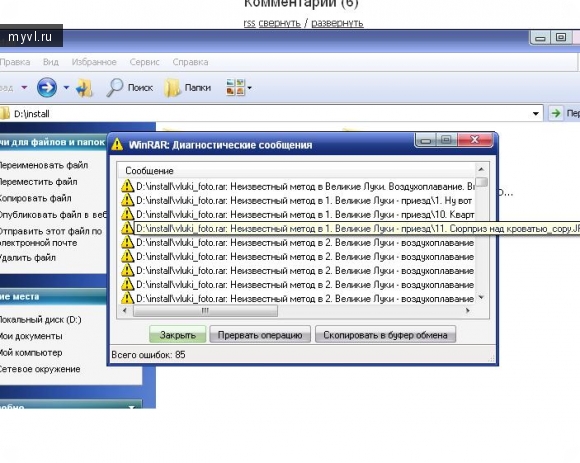The width and height of the screenshot is (580, 463).
Task: Click Переместить файл in the task pane
Action: pos(38,182)
